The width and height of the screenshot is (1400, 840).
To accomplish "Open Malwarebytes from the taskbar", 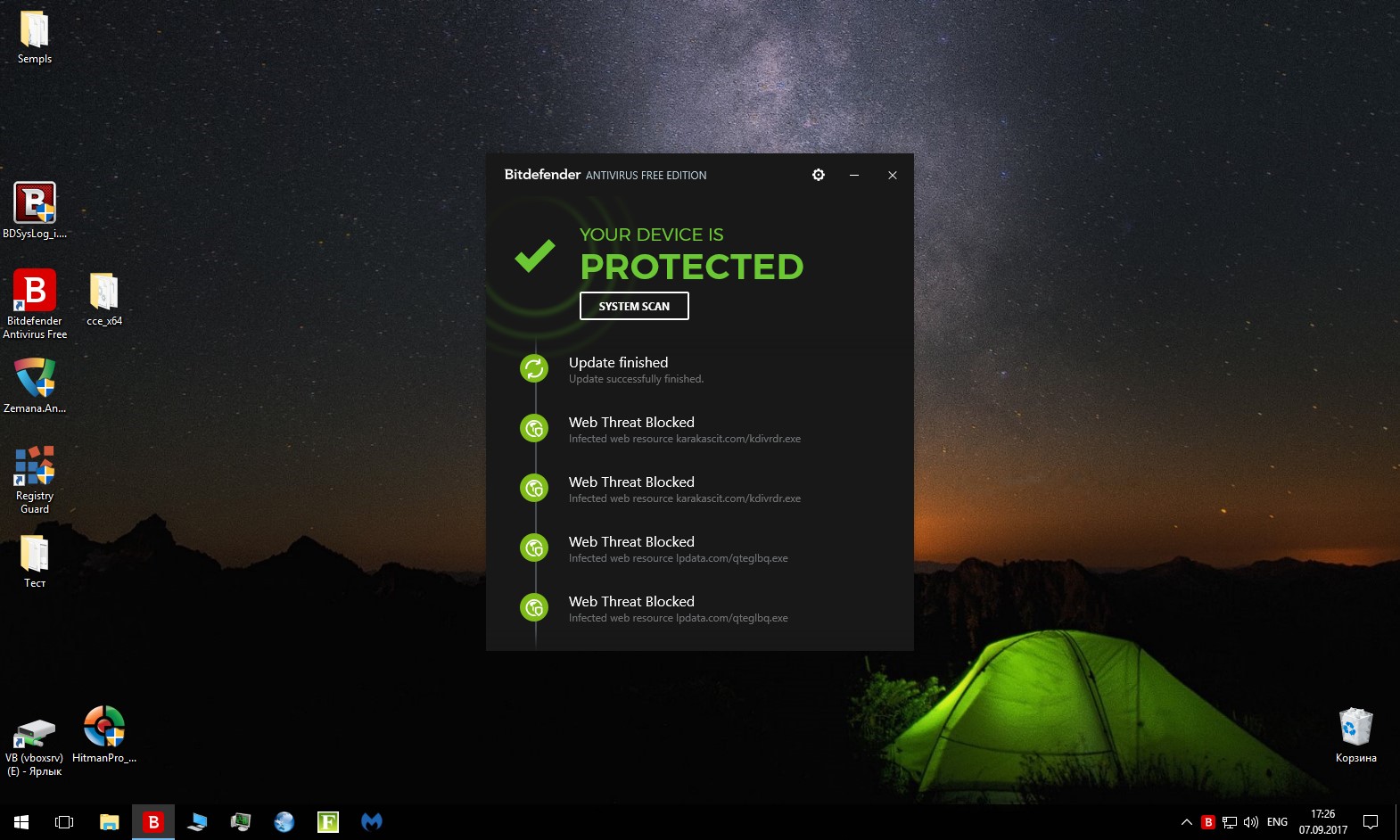I will point(372,821).
